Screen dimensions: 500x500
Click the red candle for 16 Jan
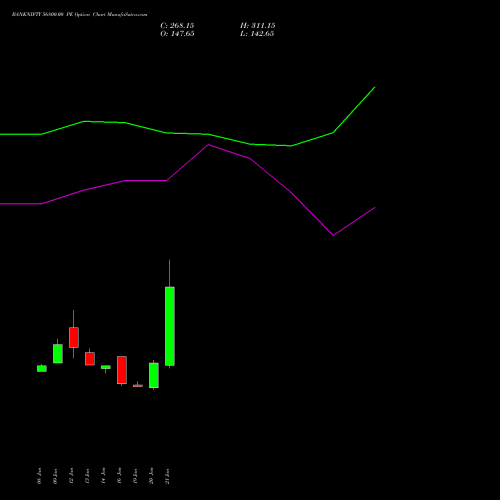[122, 370]
